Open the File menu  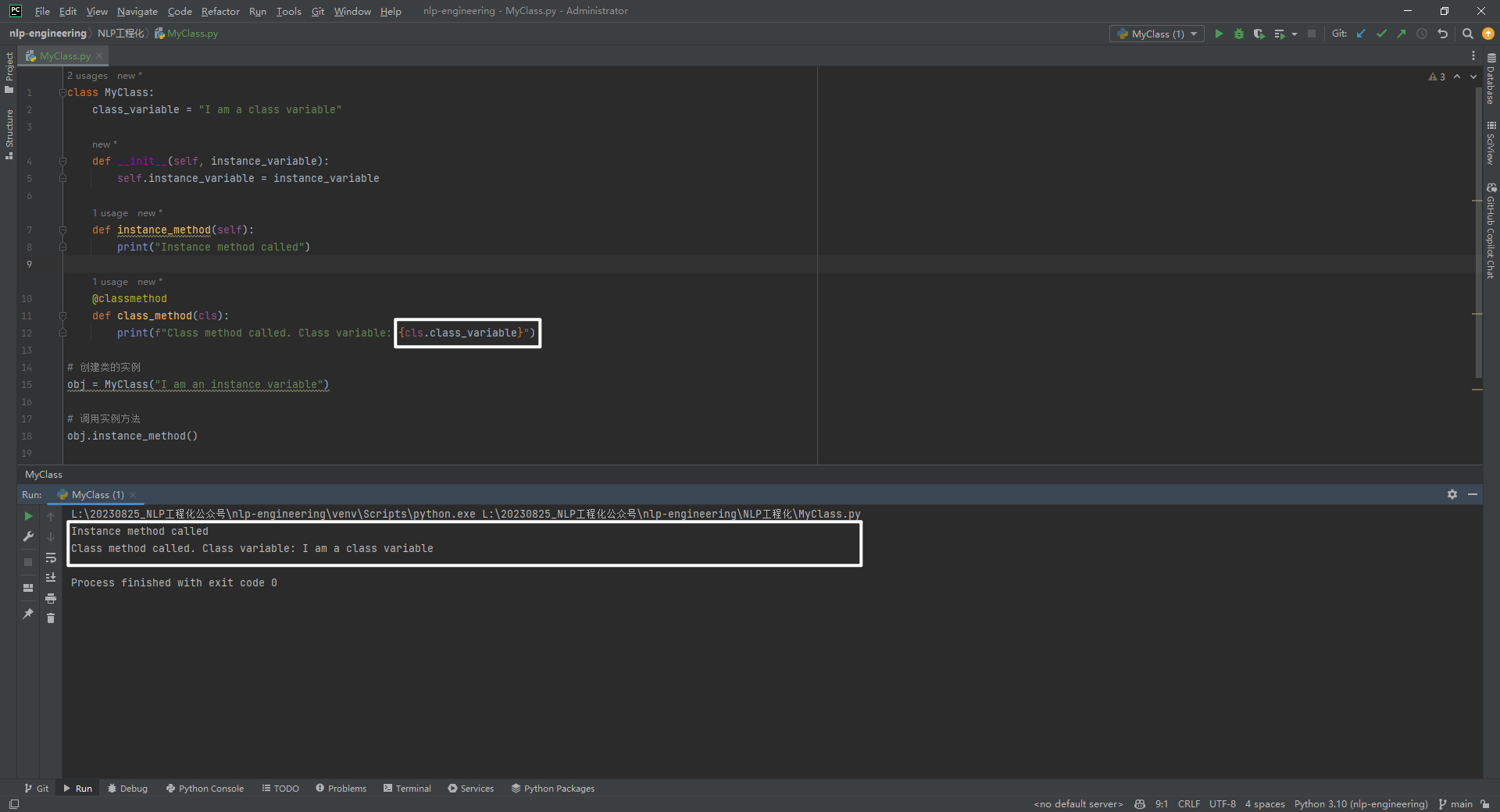[42, 11]
